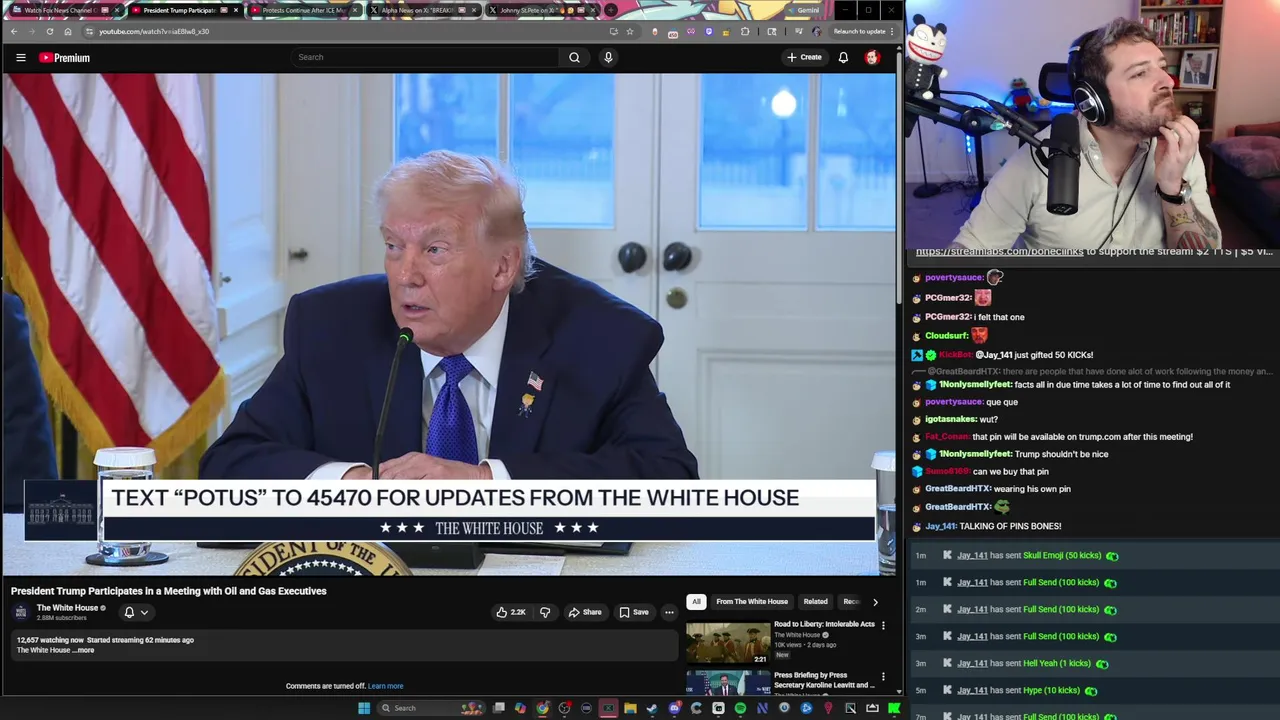The width and height of the screenshot is (1280, 720).
Task: Open Steam from the taskbar
Action: (x=652, y=708)
